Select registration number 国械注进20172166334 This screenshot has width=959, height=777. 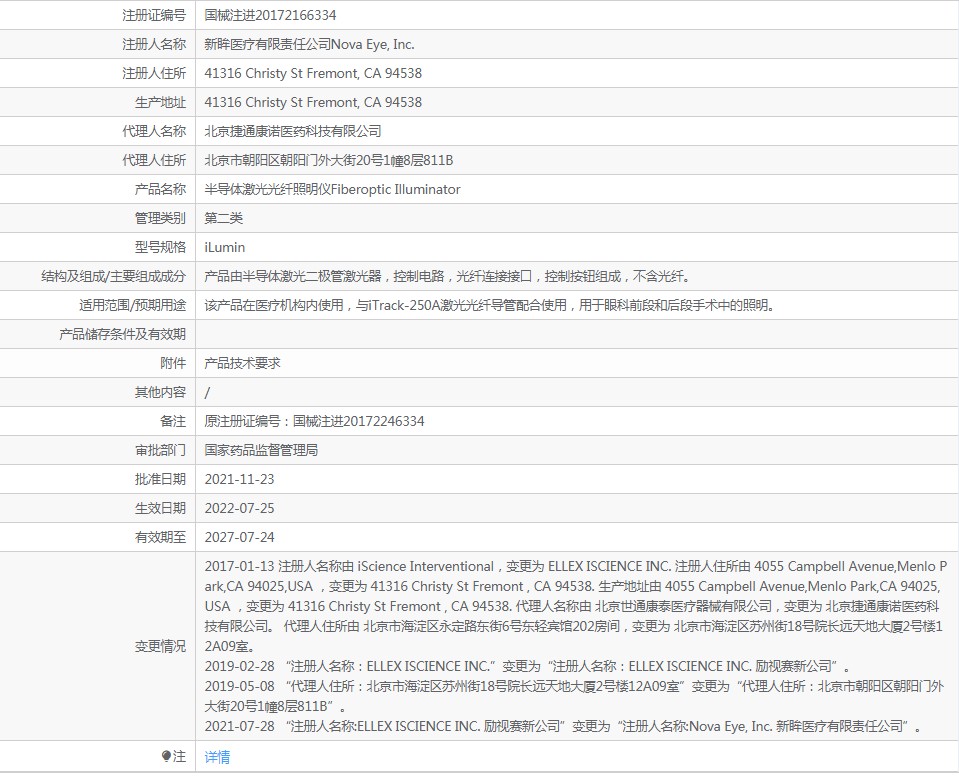click(x=270, y=15)
